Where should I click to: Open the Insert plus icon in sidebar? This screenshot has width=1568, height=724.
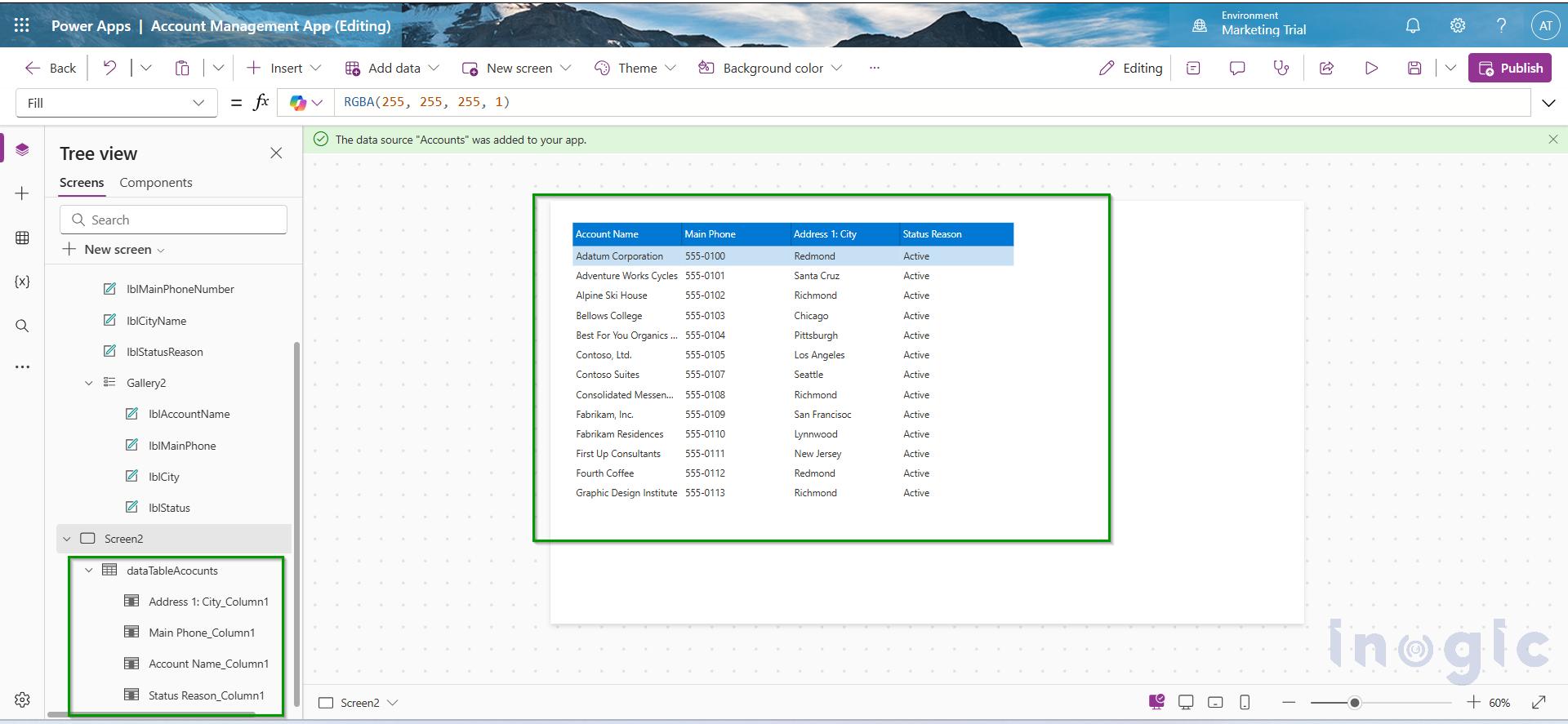pos(22,193)
